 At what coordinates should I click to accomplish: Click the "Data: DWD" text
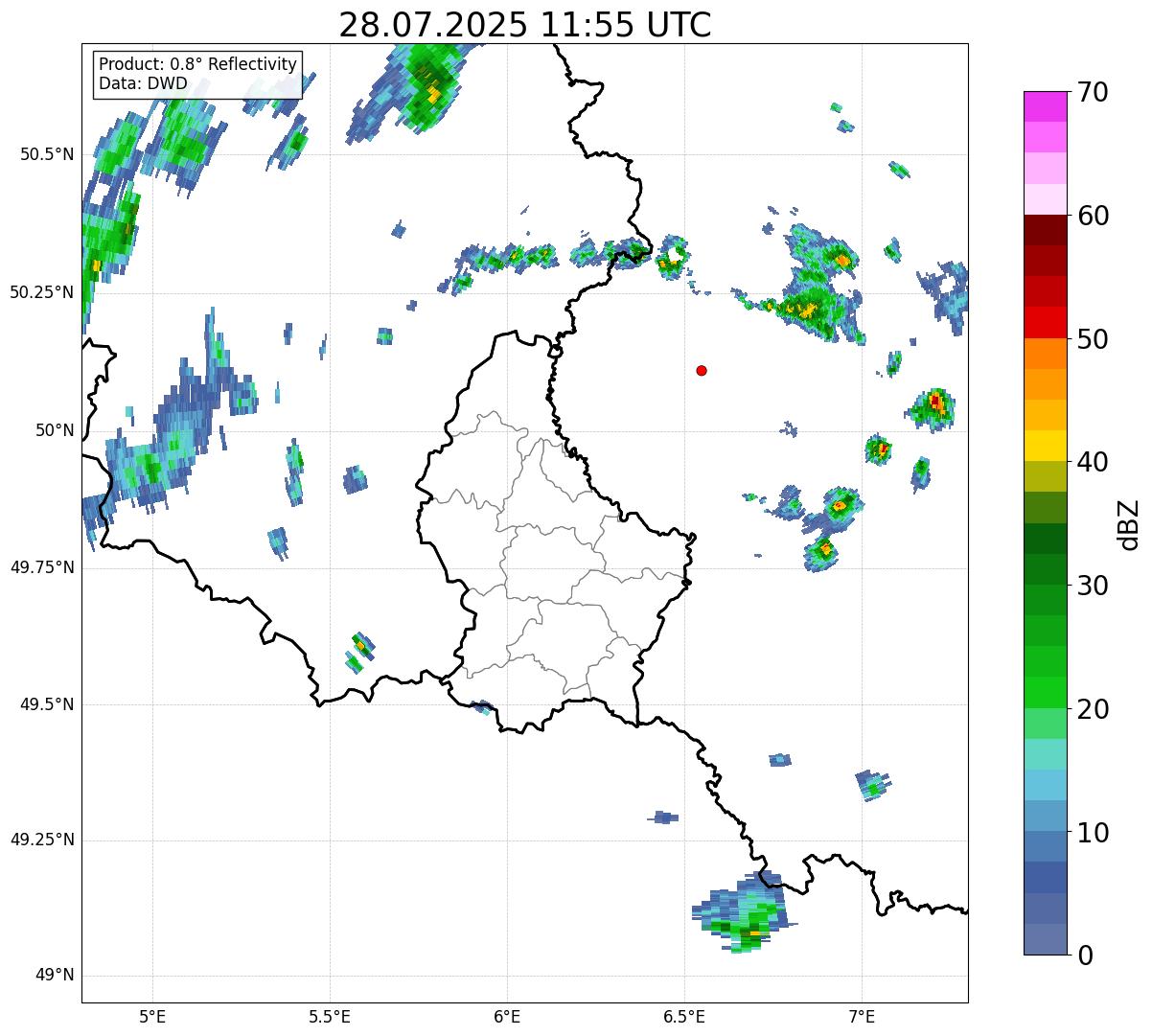tap(143, 83)
